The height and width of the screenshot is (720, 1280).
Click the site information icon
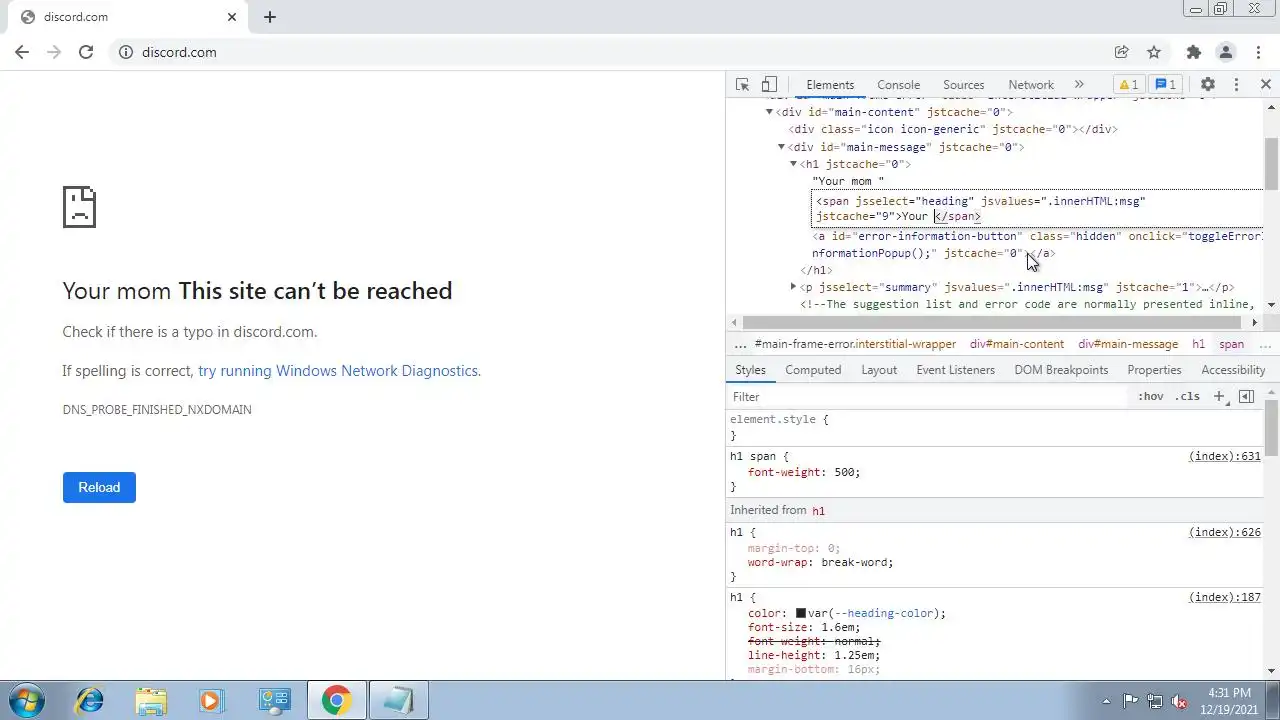coord(126,52)
